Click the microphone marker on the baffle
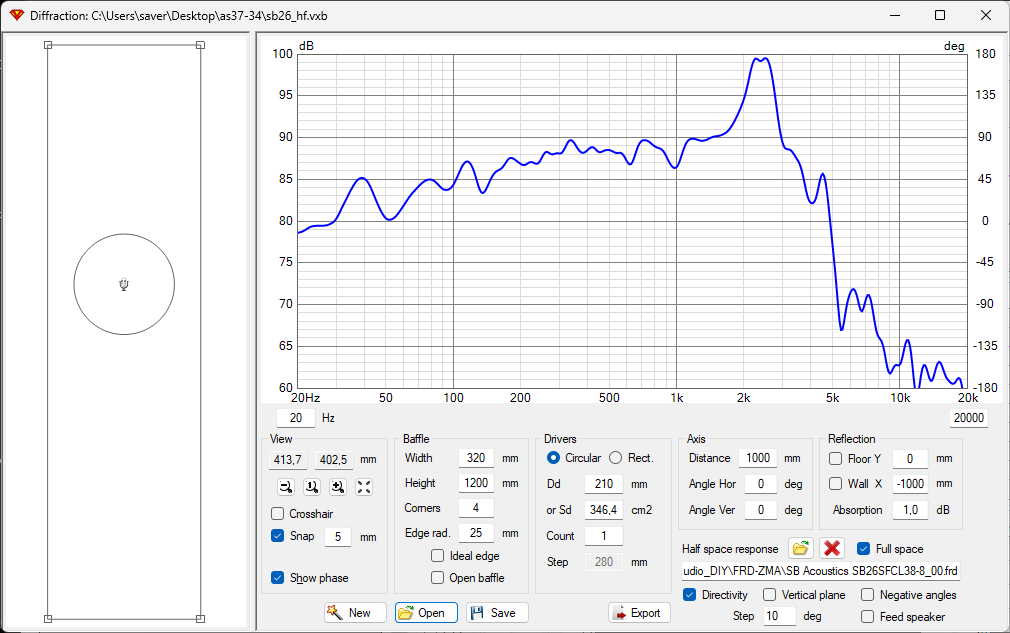 pos(124,285)
